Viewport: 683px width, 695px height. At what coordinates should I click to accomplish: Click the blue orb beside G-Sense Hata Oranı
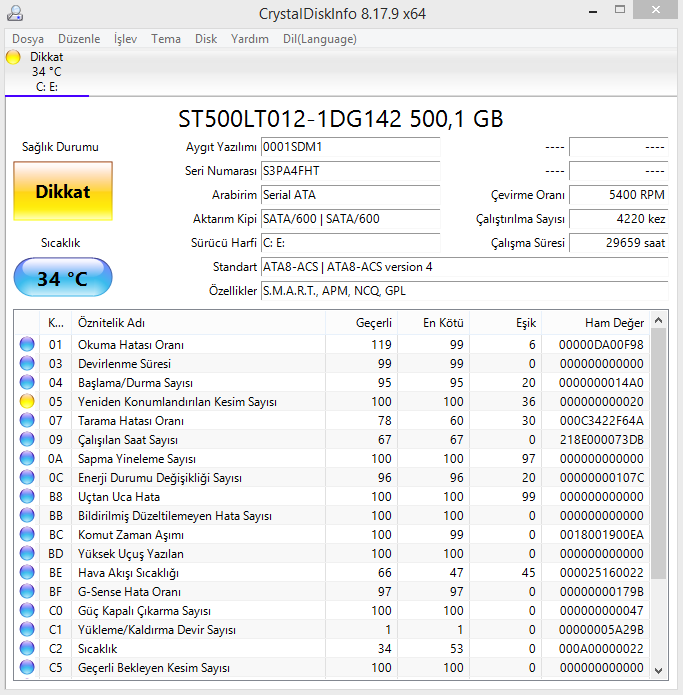[x=27, y=591]
